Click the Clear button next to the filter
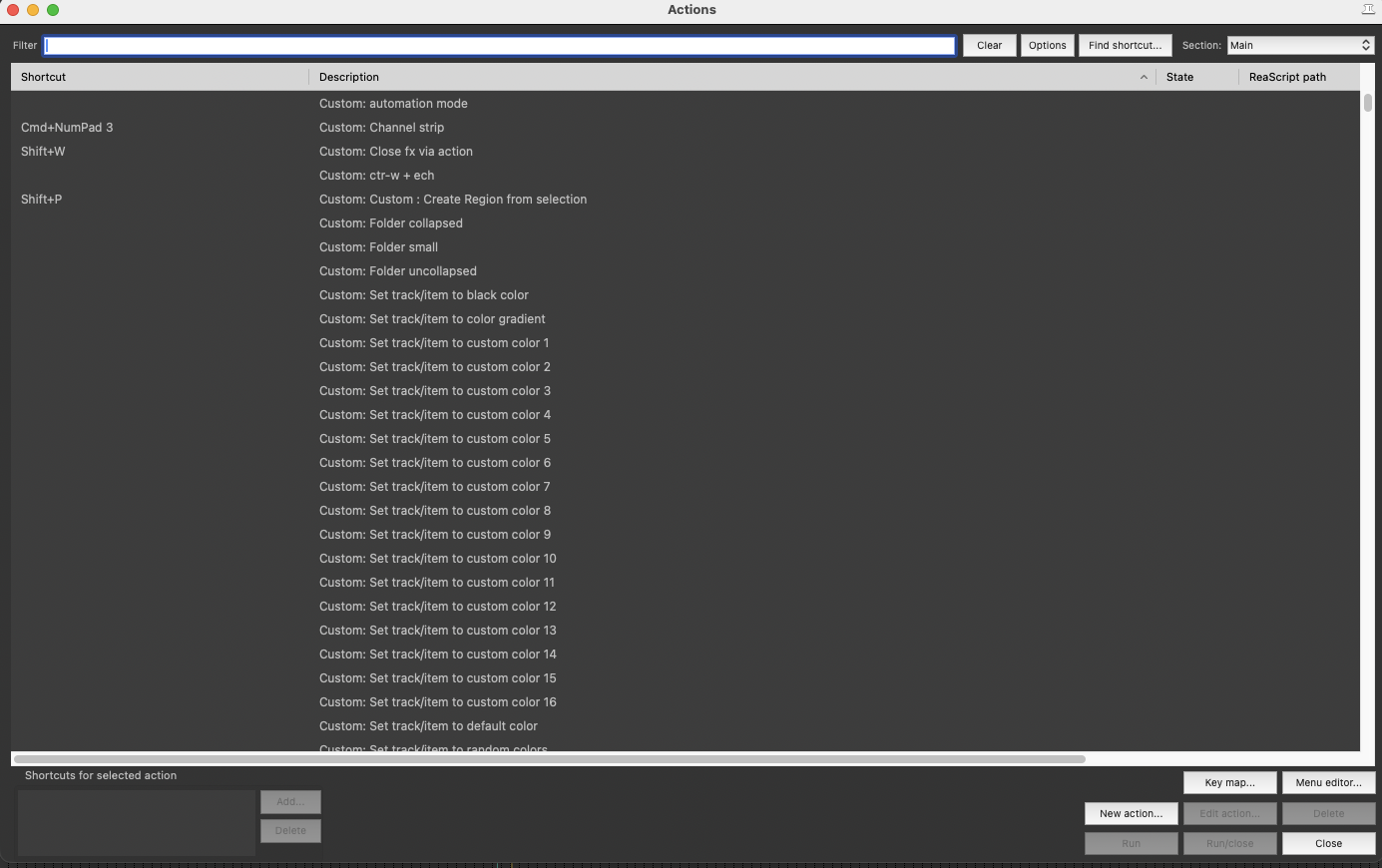The width and height of the screenshot is (1382, 868). click(x=989, y=45)
